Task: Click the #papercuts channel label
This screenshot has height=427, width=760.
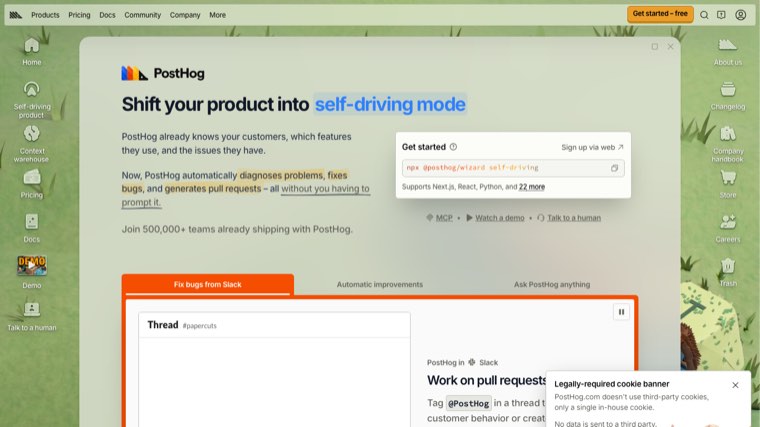Action: click(x=200, y=326)
